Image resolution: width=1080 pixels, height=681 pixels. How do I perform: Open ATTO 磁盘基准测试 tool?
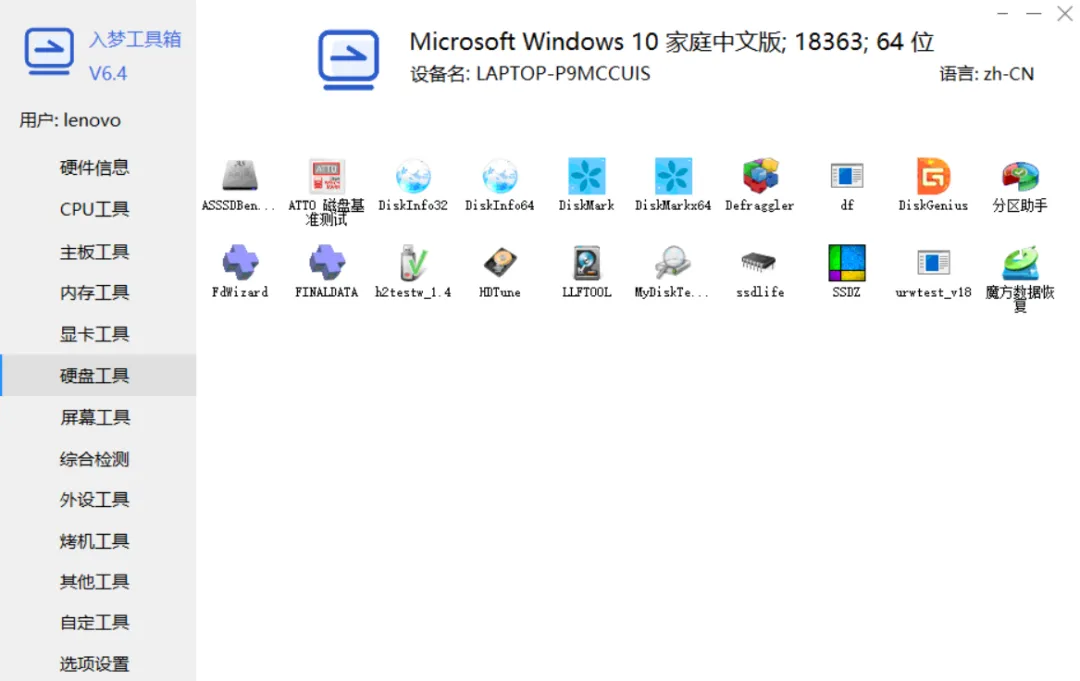[x=326, y=191]
